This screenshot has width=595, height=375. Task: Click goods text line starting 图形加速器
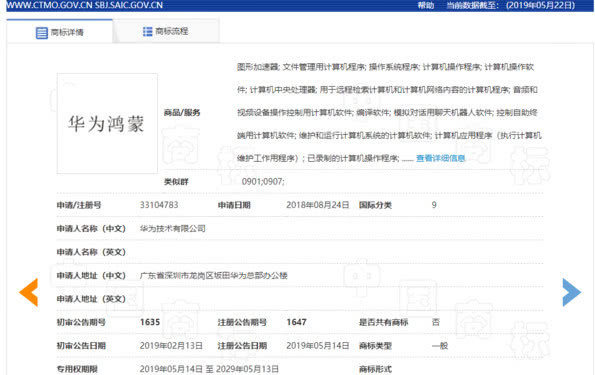click(x=386, y=67)
